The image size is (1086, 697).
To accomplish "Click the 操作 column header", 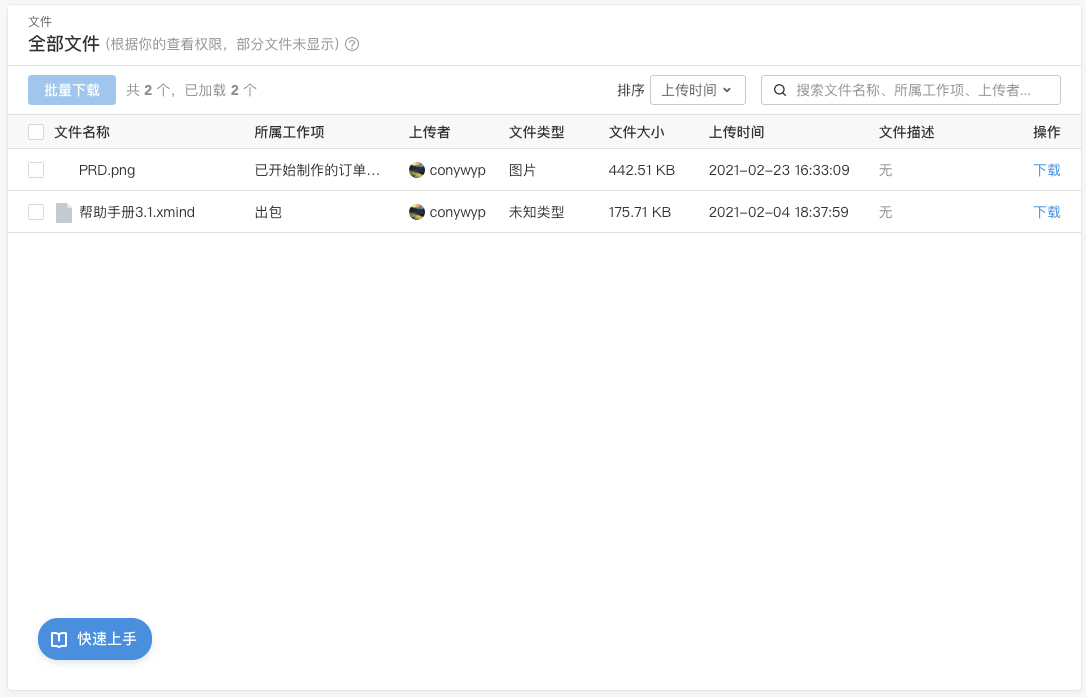I will 1047,132.
